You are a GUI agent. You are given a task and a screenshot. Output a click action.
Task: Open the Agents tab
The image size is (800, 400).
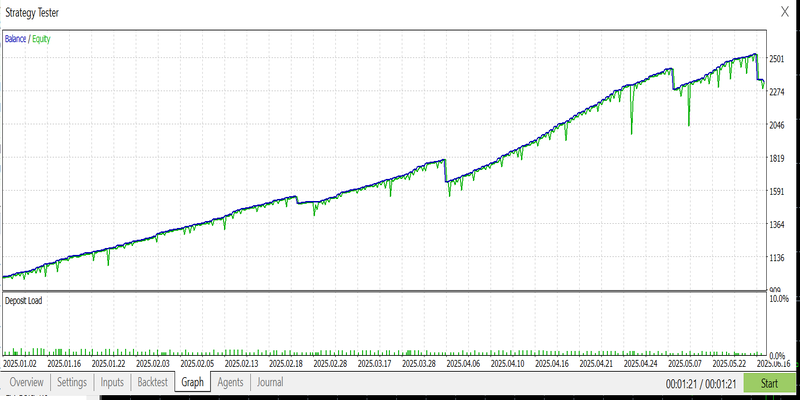[230, 382]
